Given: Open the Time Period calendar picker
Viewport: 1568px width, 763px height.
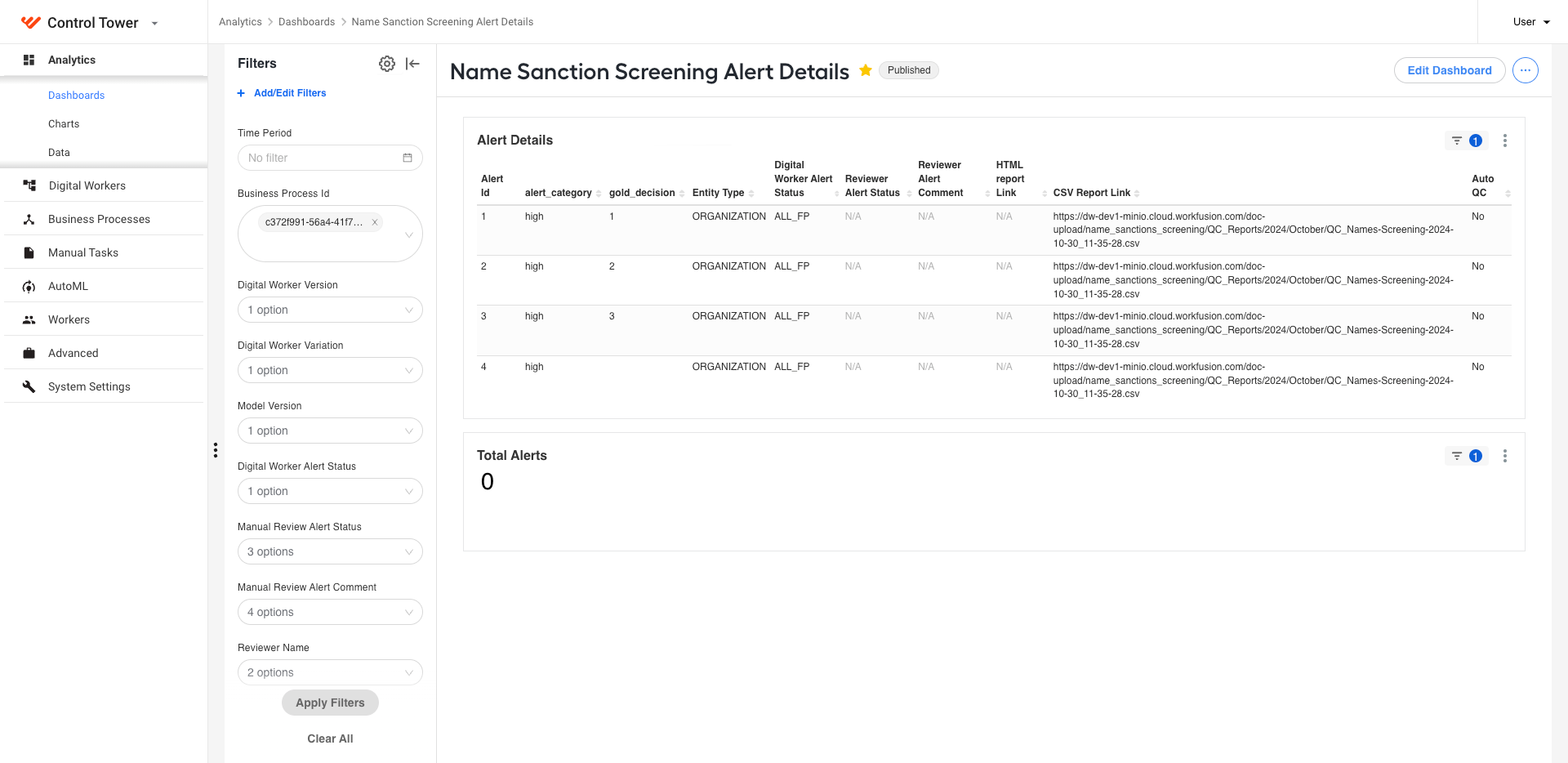Looking at the screenshot, I should point(408,158).
